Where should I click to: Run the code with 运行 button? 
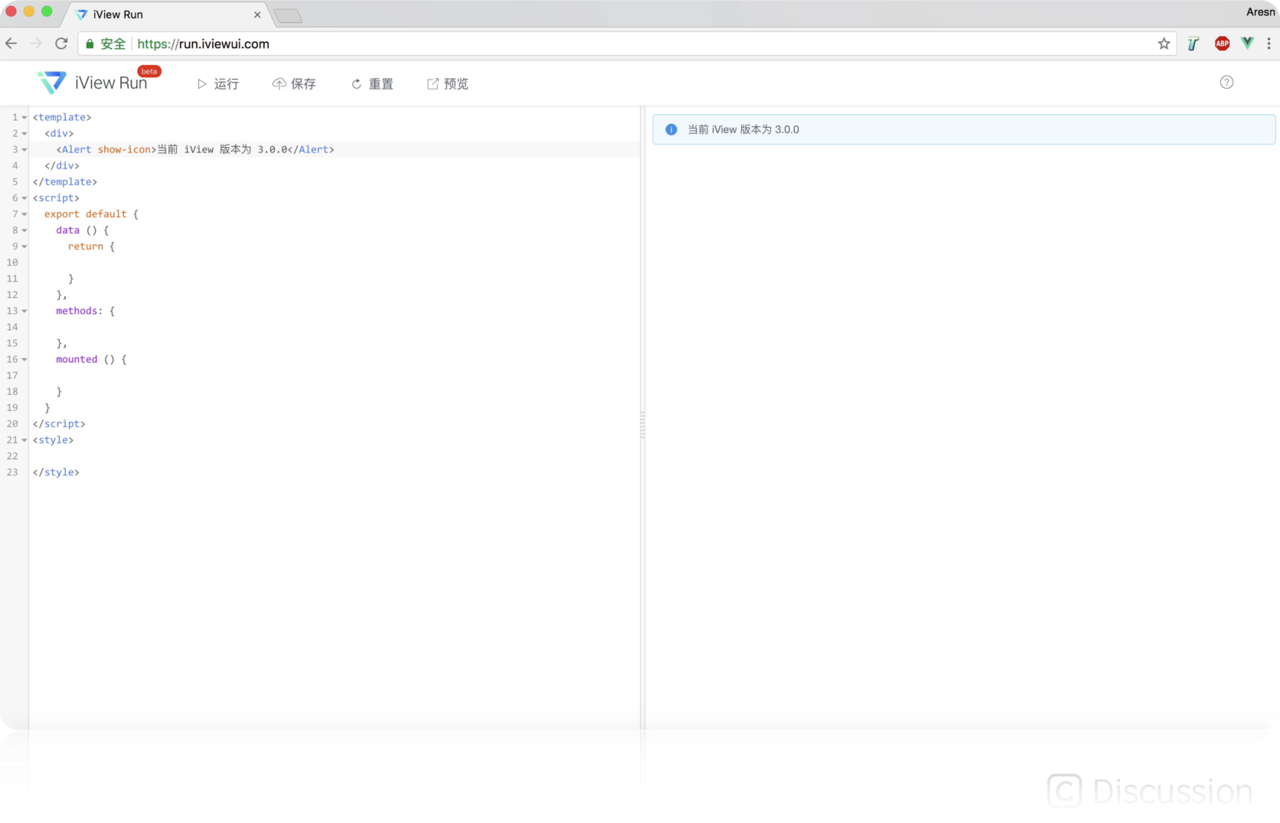click(x=217, y=84)
